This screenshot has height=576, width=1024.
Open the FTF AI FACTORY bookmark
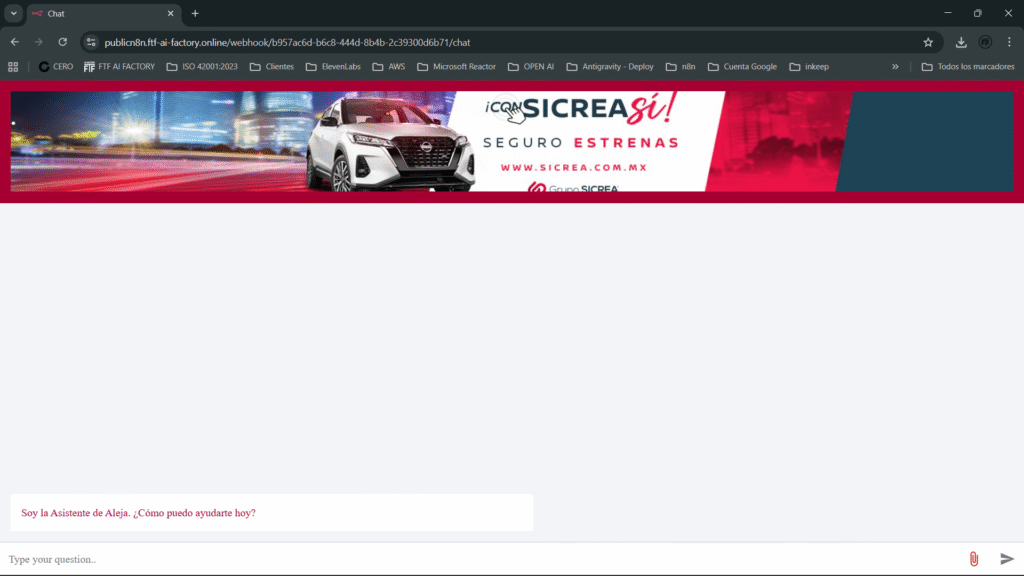tap(119, 67)
